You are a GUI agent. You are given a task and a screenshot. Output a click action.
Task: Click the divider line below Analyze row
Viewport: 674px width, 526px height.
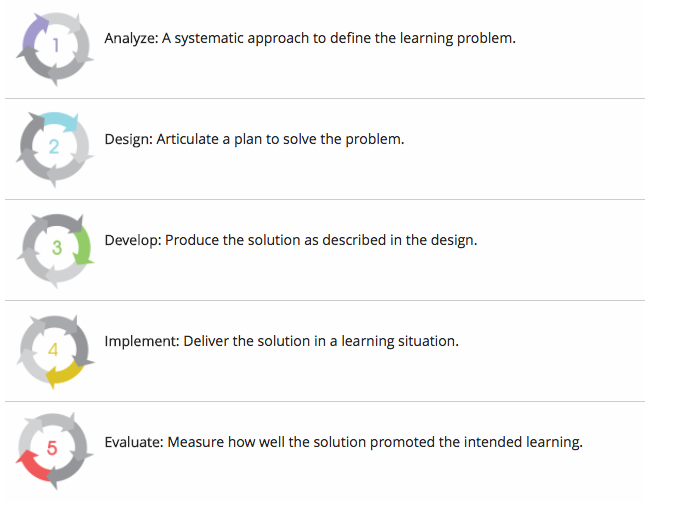click(325, 98)
